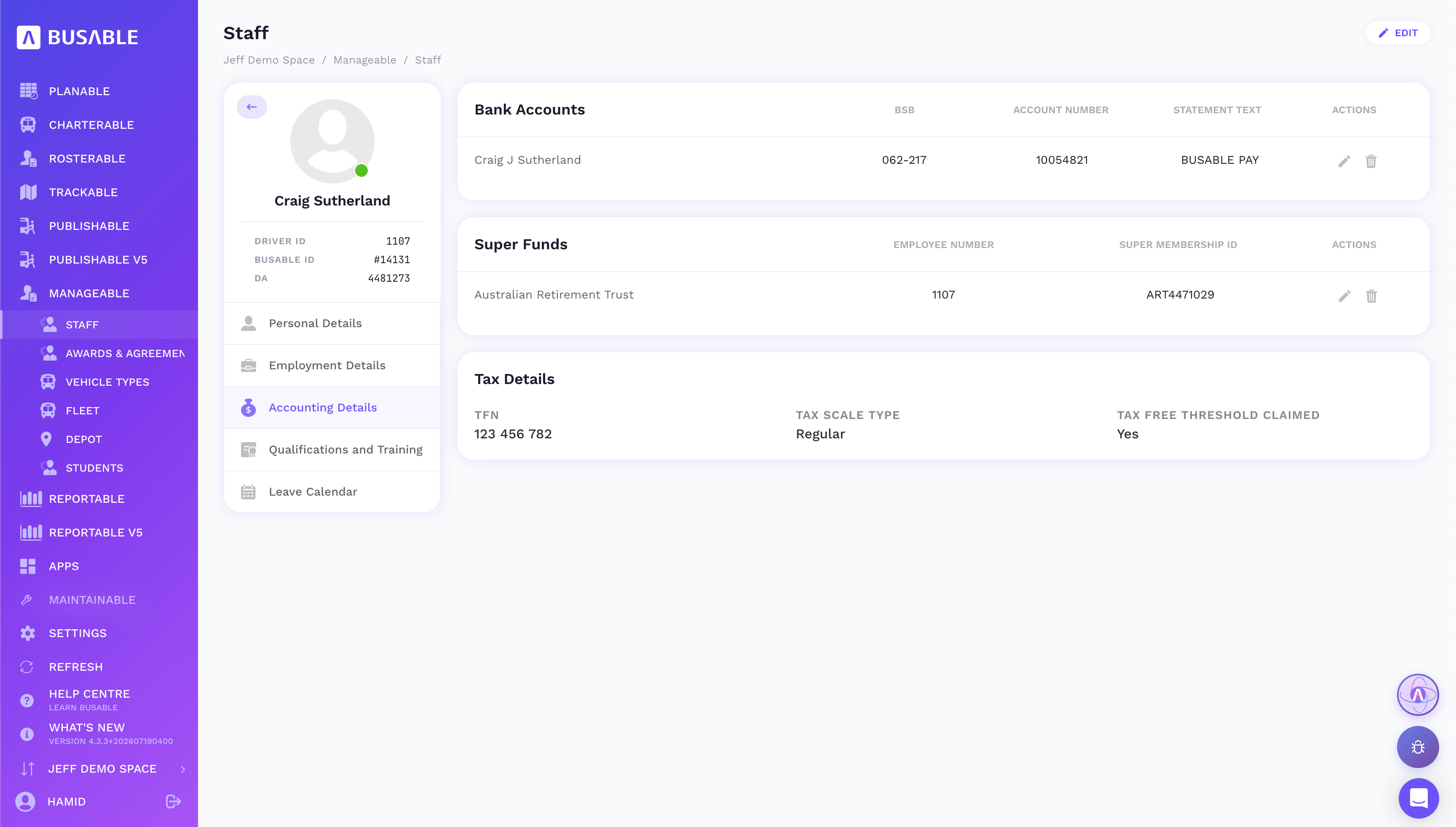Switch to Personal Details tab
The width and height of the screenshot is (1456, 827).
point(332,324)
